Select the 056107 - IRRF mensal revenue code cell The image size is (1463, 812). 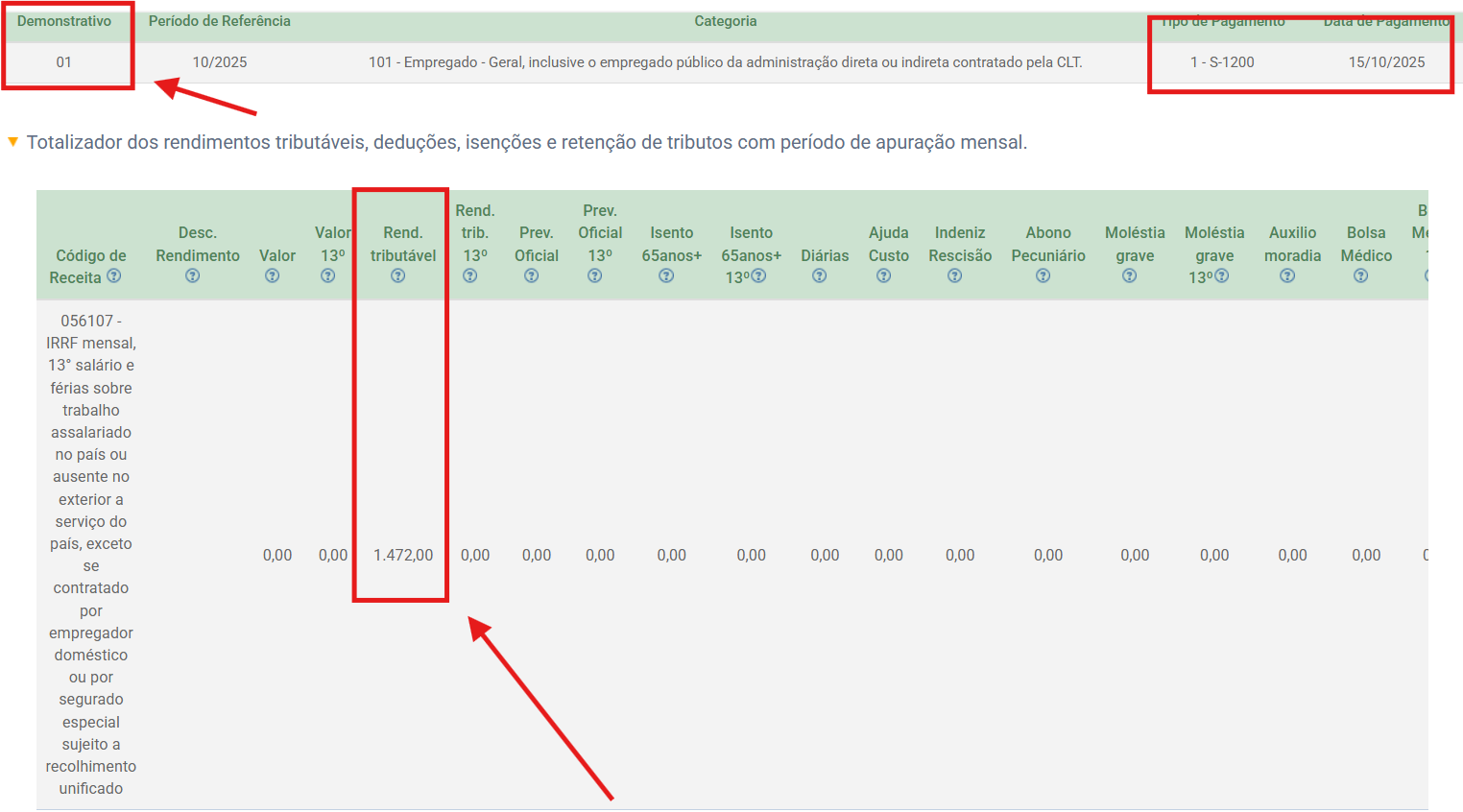91,555
